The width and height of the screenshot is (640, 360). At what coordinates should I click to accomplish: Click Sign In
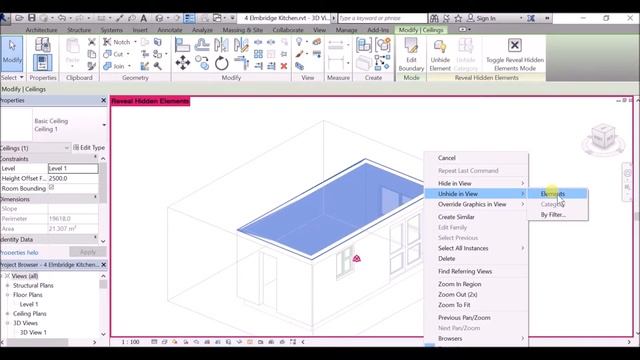486,18
